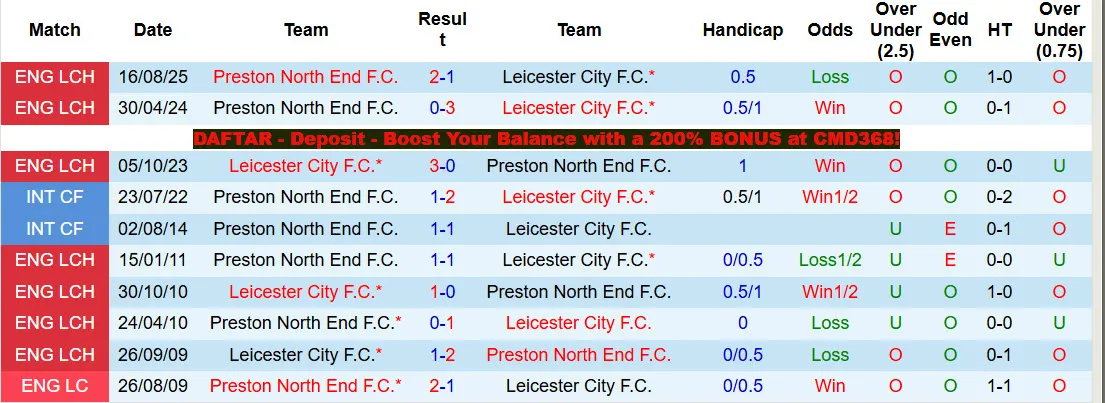The image size is (1105, 403).
Task: Click the ENG LC badge for 26/08/09
Action: 55,386
